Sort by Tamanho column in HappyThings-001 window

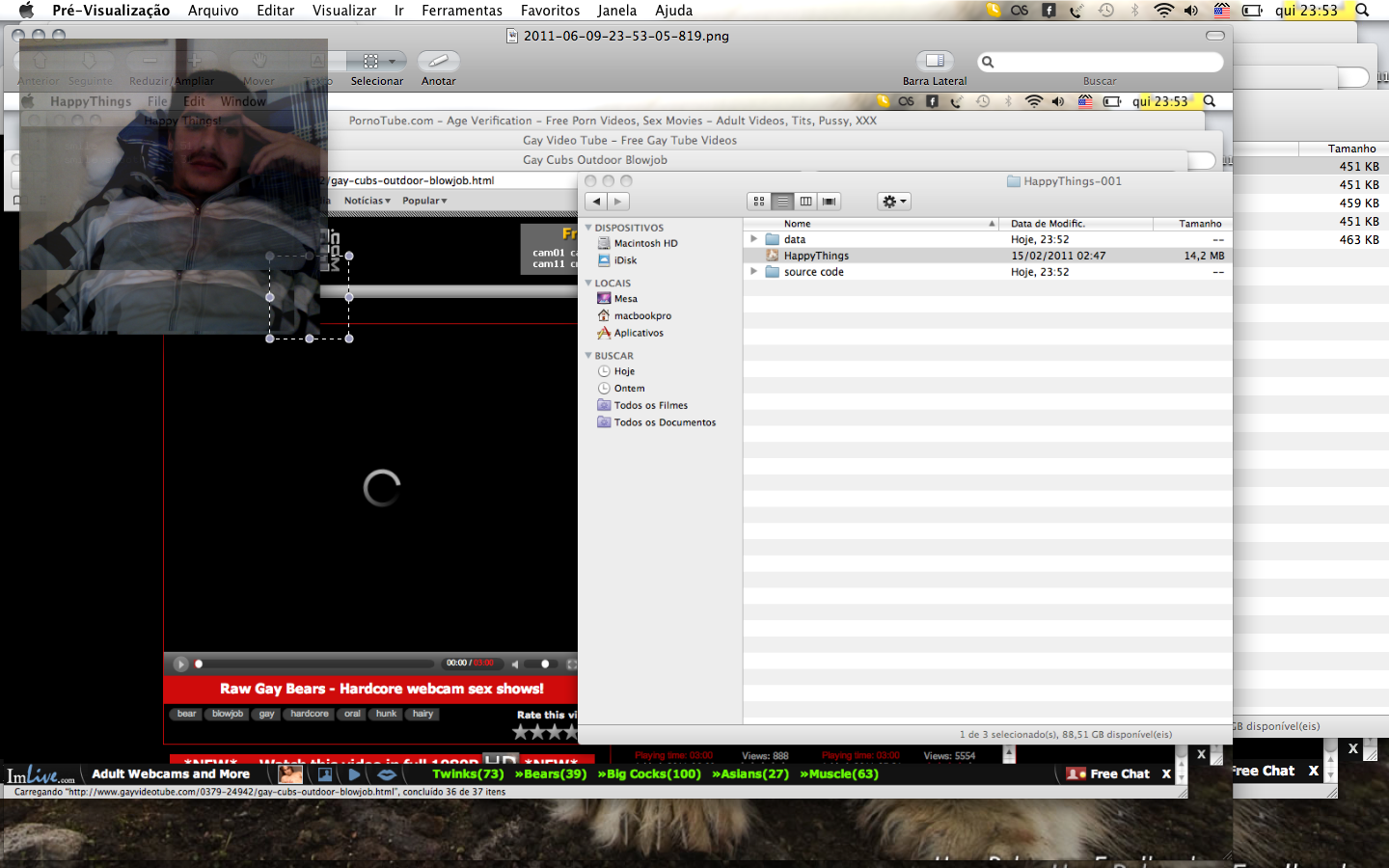1193,224
